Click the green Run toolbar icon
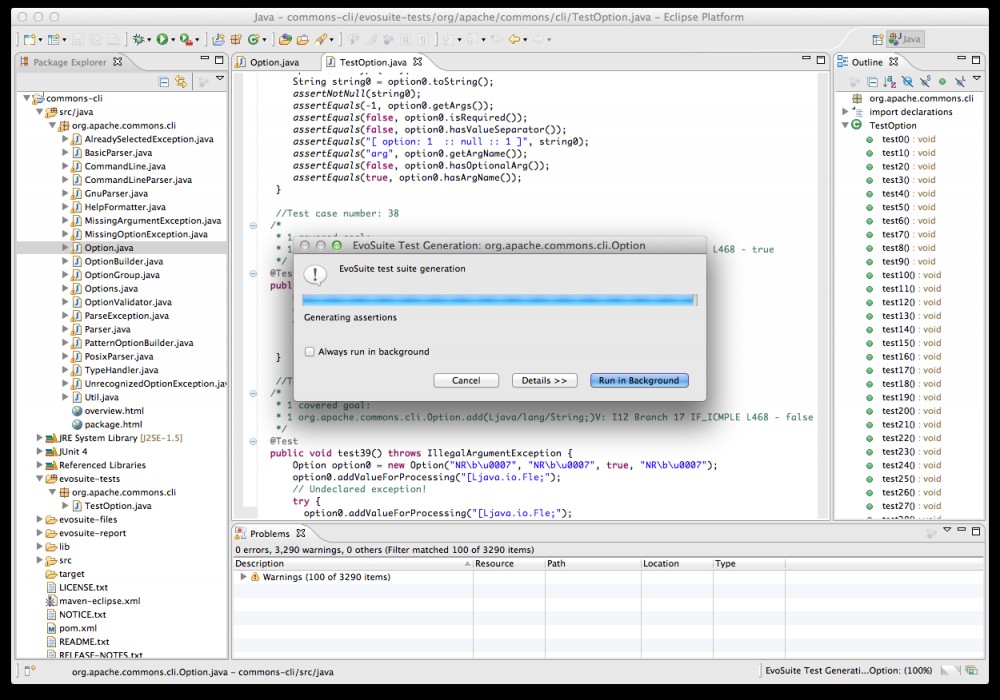The image size is (1000, 700). (x=161, y=39)
